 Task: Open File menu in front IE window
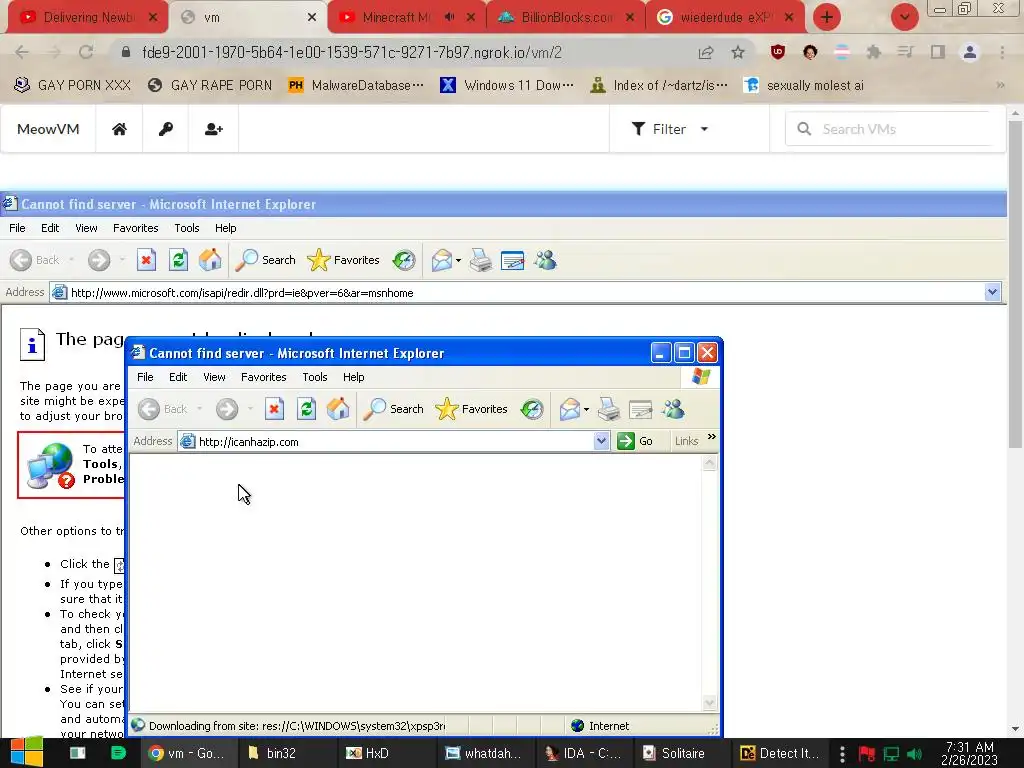point(145,377)
